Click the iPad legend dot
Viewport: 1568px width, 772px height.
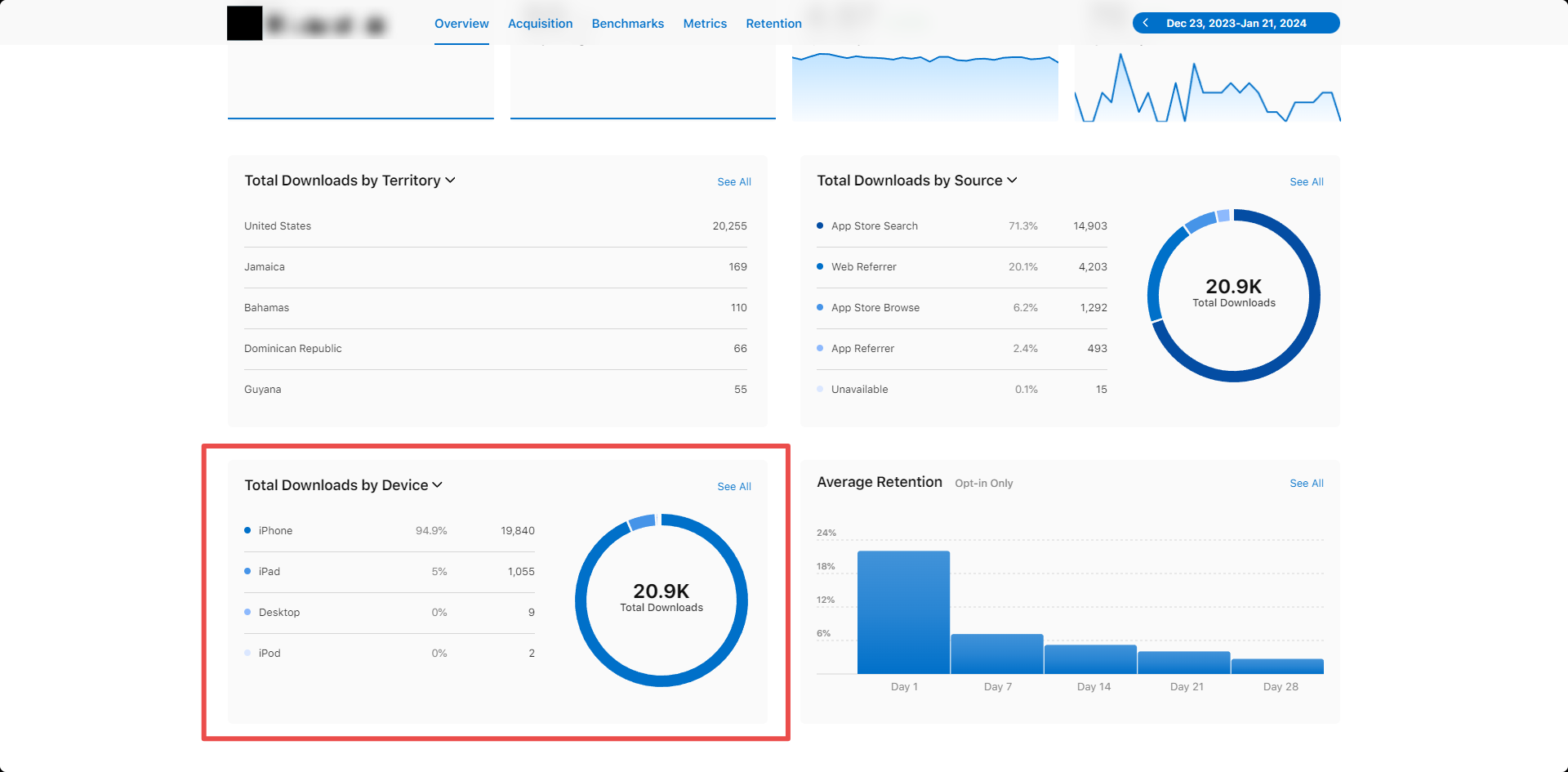247,571
